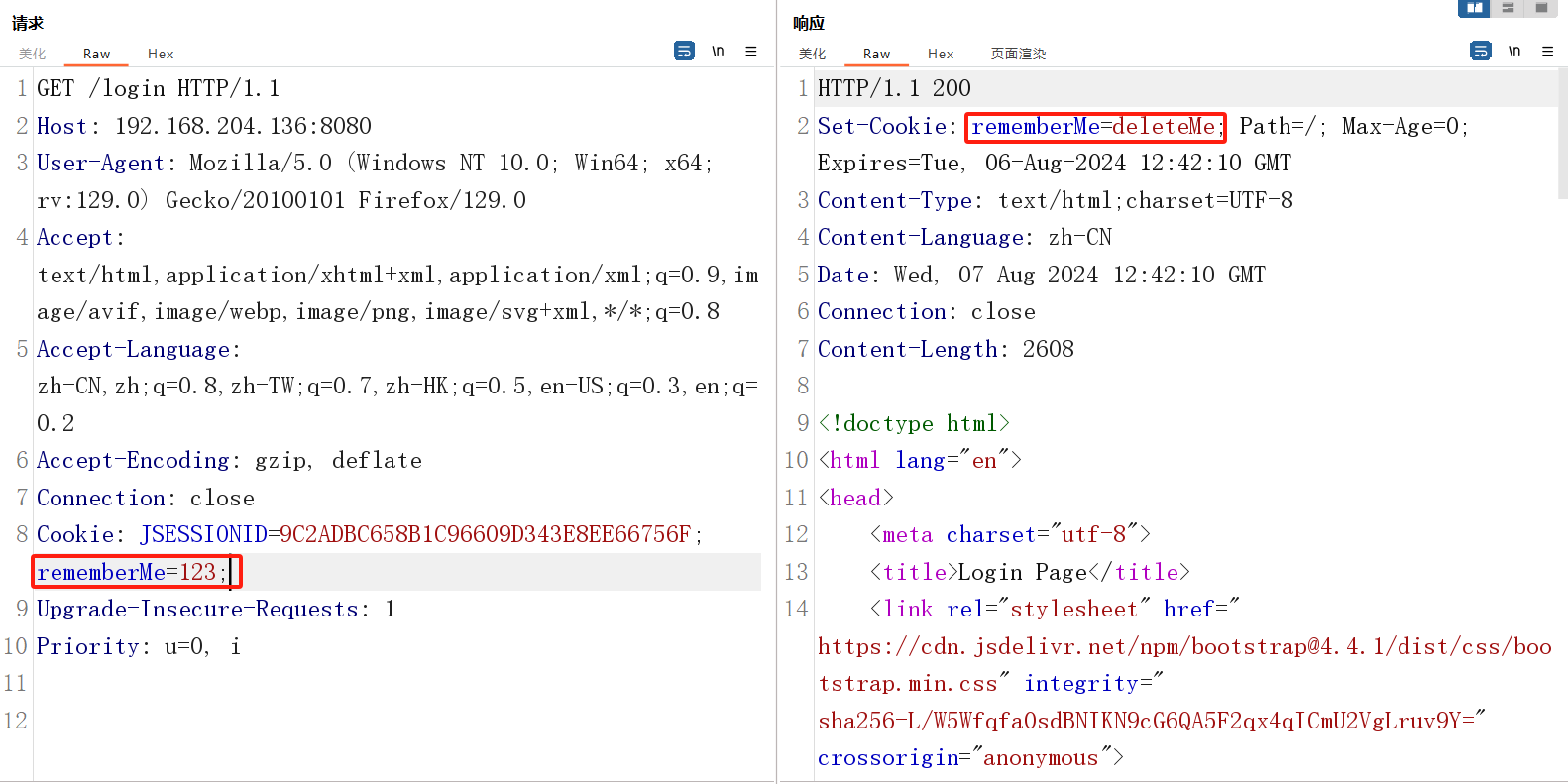Click the Host header value 192.168.204.136:8080

(244, 126)
